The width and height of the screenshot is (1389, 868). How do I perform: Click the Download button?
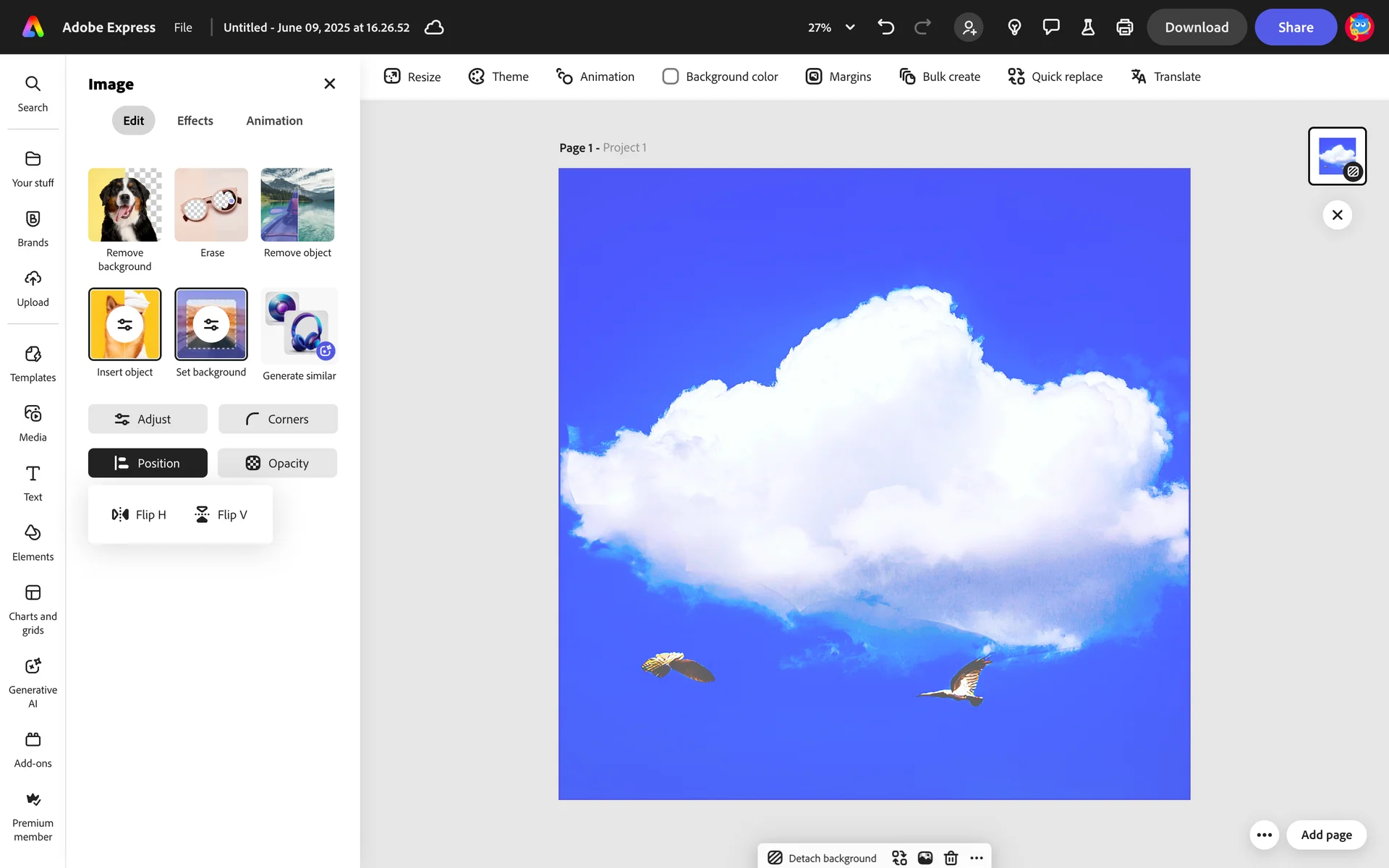tap(1196, 27)
